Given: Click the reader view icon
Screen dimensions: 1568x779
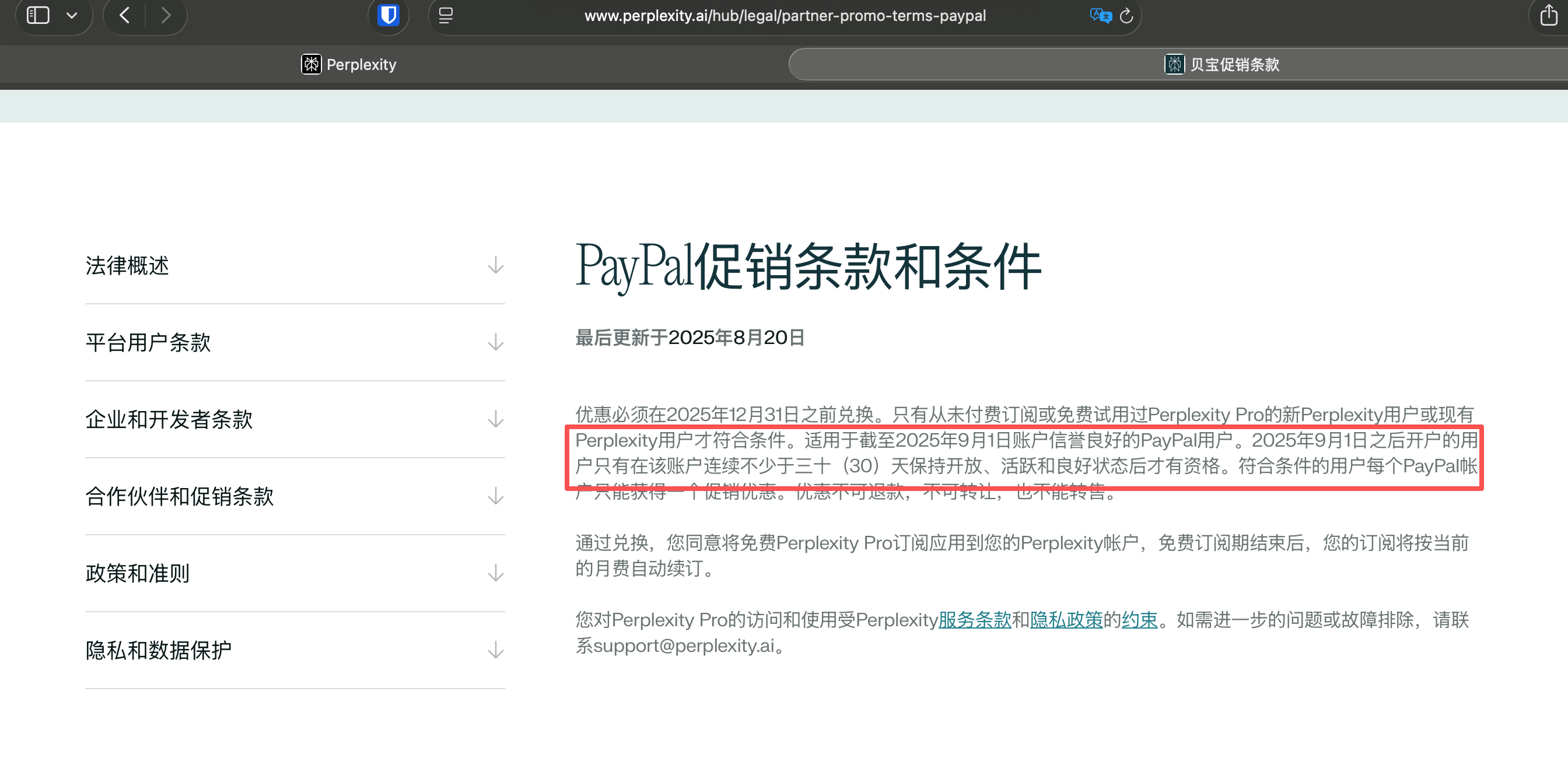Looking at the screenshot, I should pyautogui.click(x=446, y=15).
